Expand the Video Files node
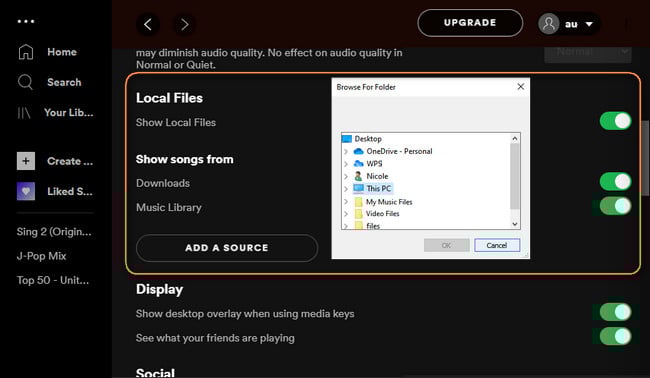The image size is (650, 378). point(346,214)
